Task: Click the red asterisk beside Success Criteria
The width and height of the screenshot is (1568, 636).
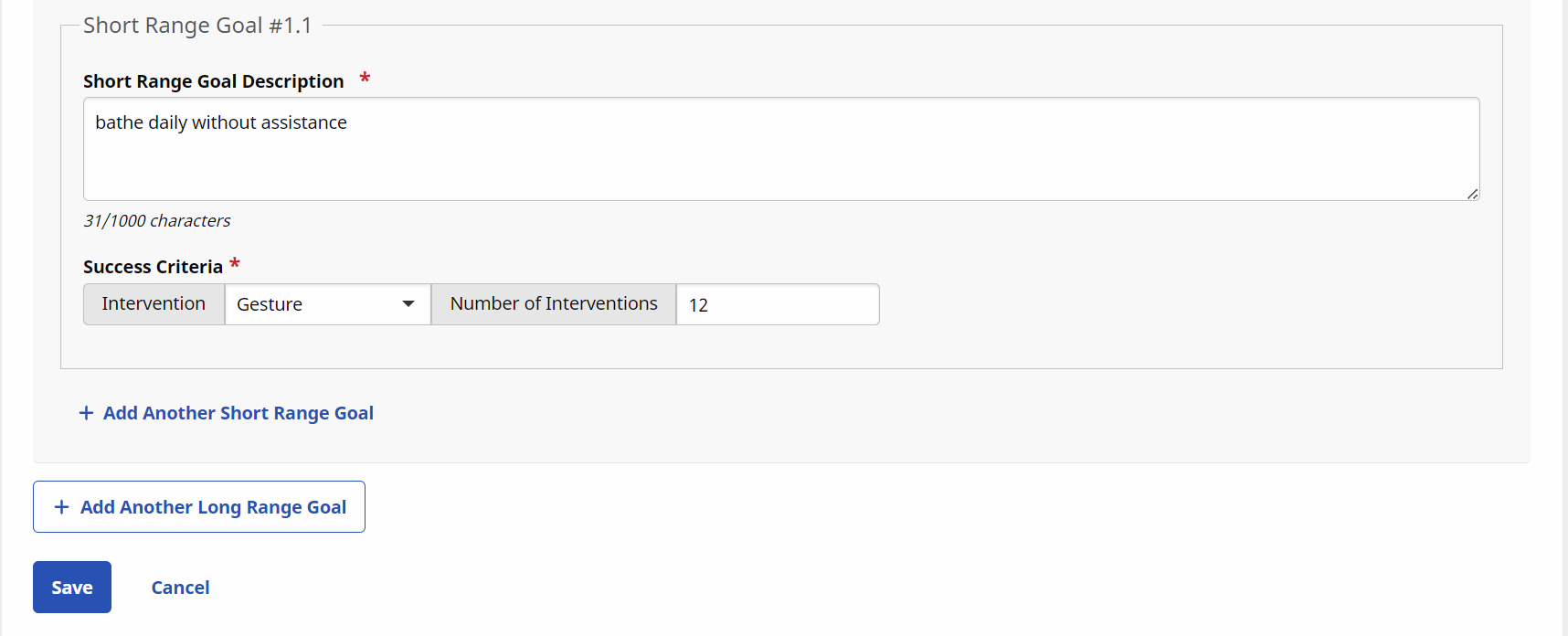Action: coord(235,265)
